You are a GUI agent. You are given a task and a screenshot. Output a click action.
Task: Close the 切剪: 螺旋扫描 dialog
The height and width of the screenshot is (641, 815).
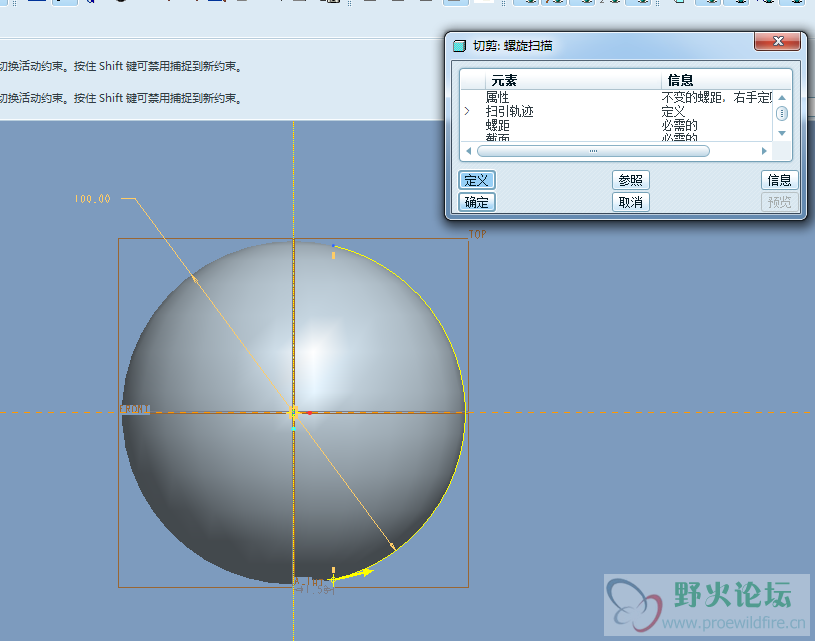coord(778,41)
